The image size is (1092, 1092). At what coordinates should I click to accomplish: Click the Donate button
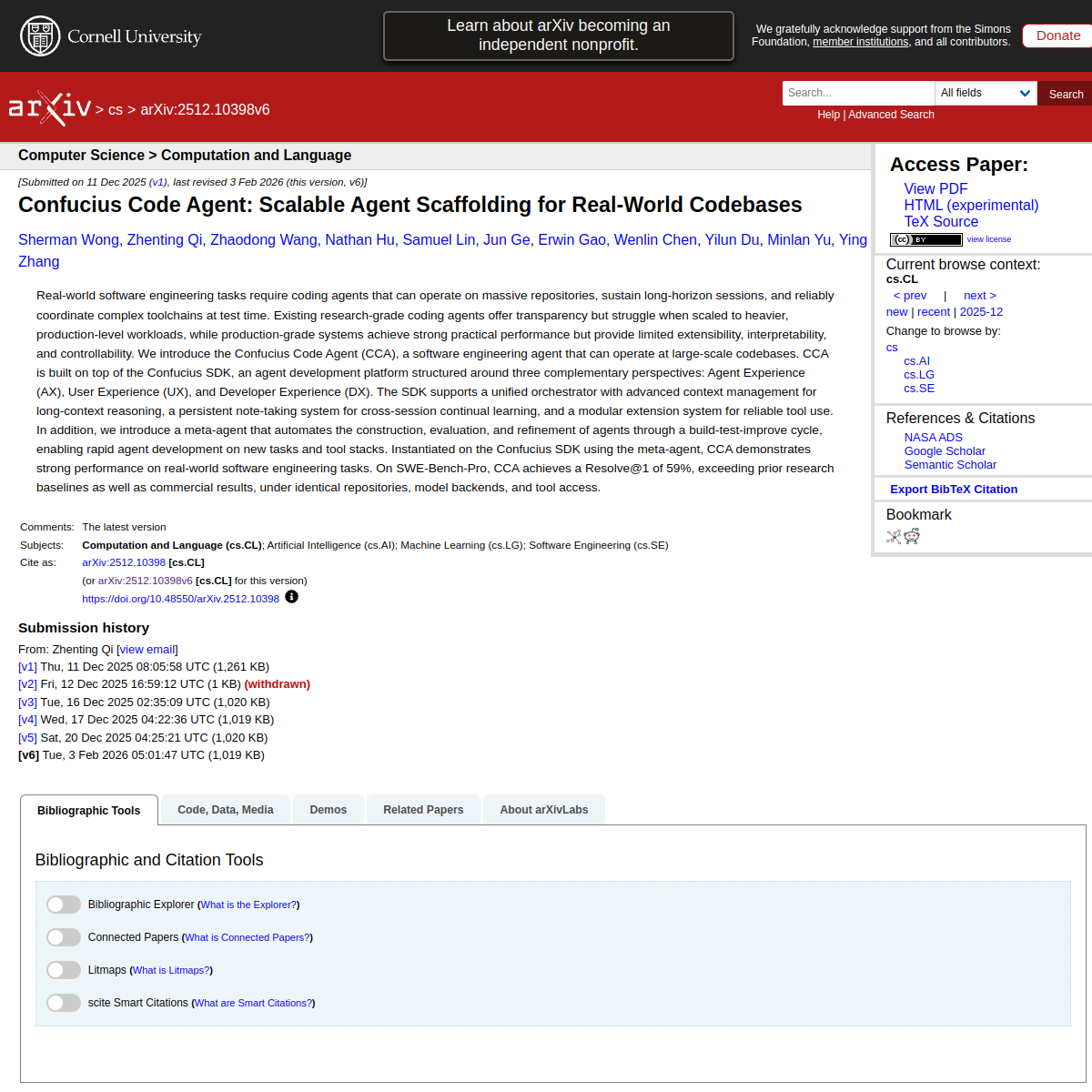(1058, 35)
